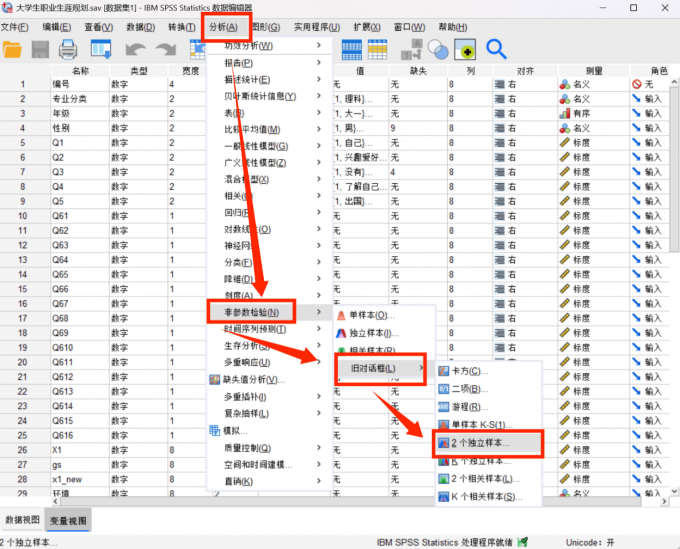Viewport: 680px width, 549px height.
Task: Expand 一般线性模型(G) submenu
Action: (x=269, y=146)
